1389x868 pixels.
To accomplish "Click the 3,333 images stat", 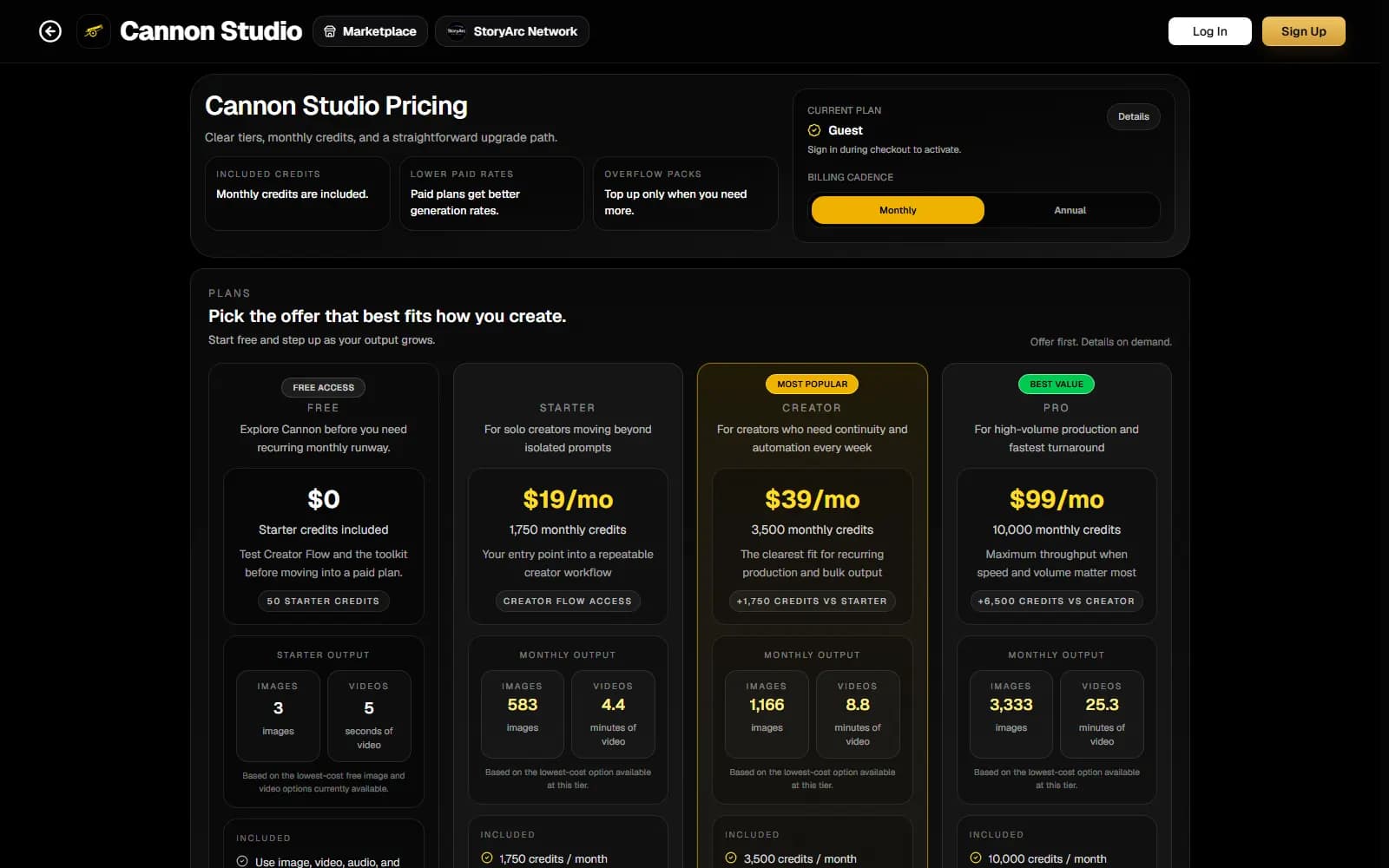I will pos(1011,713).
